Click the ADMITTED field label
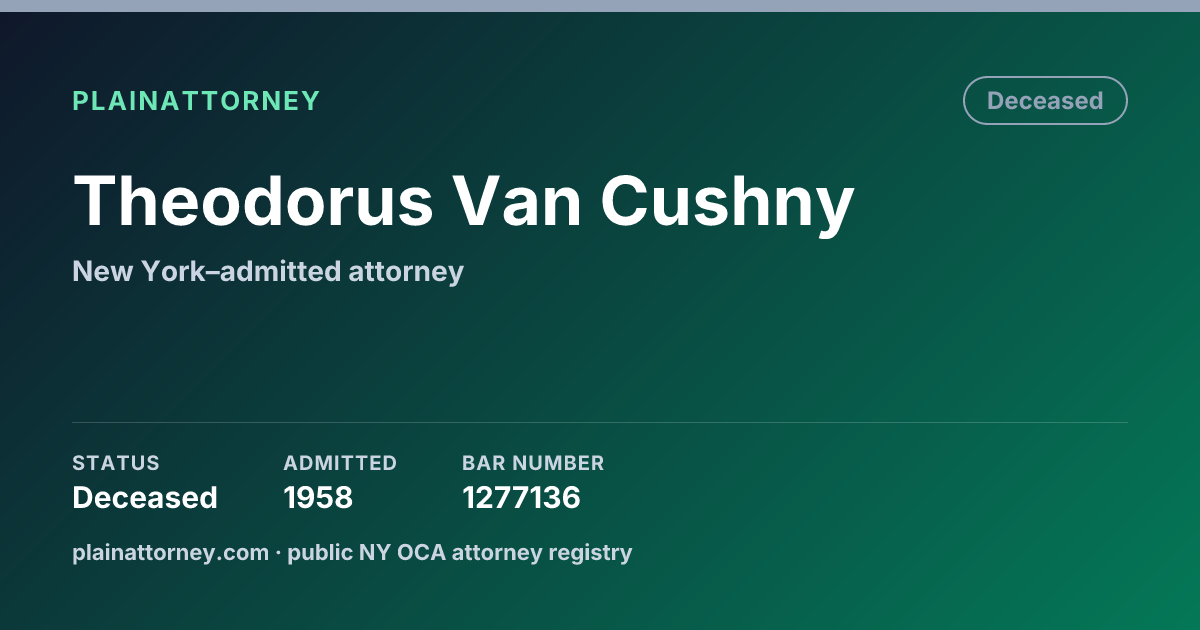Screen dimensions: 1200x630 point(340,463)
